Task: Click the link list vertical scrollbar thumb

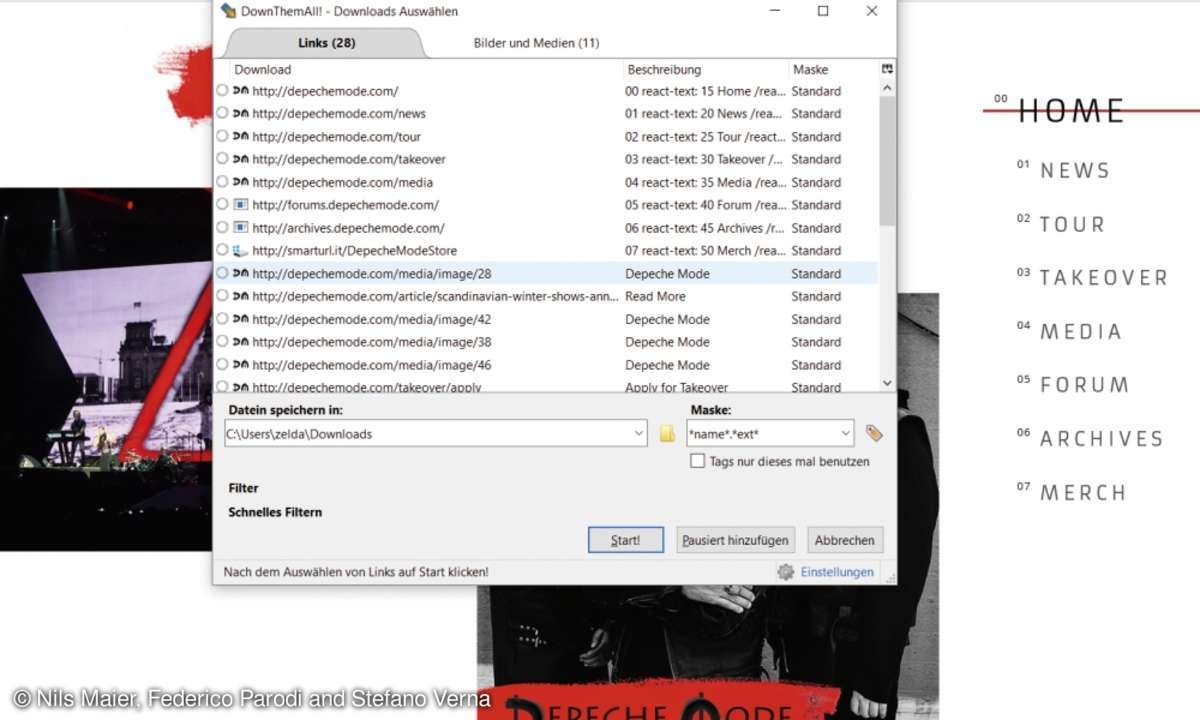Action: tap(887, 160)
